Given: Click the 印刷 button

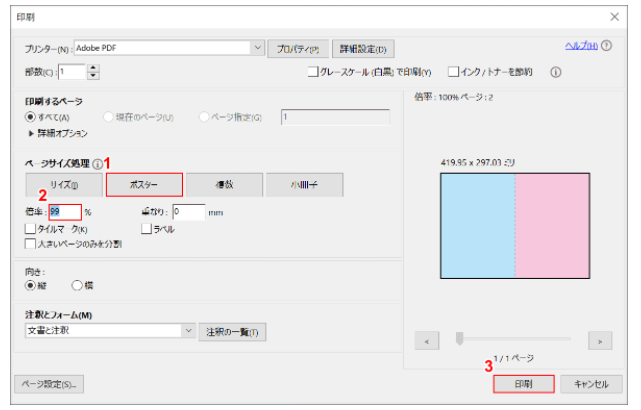Looking at the screenshot, I should 522,384.
